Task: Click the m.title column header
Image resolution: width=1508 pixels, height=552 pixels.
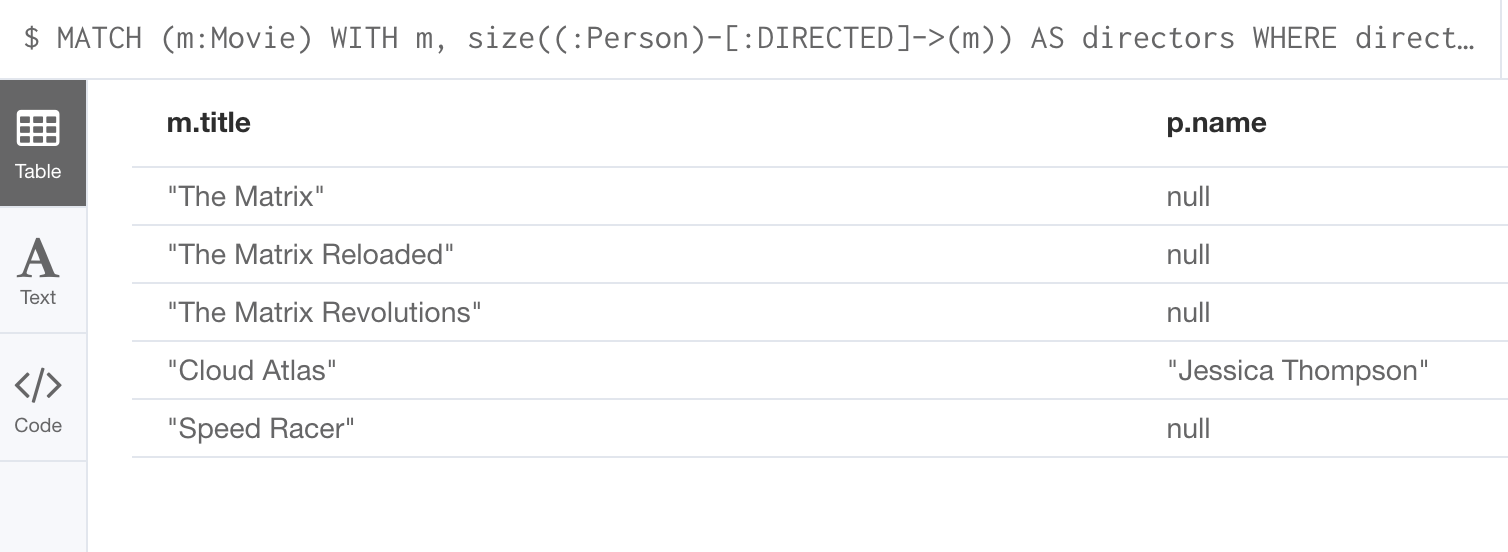Action: (208, 123)
